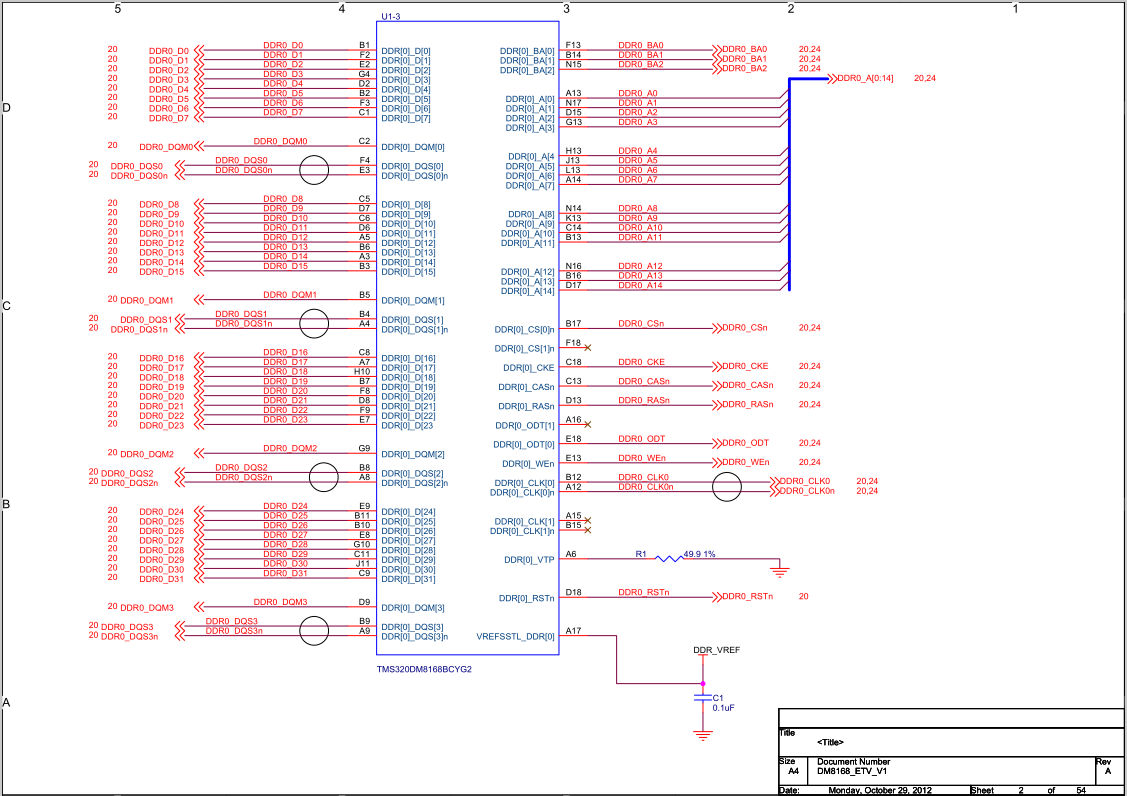Select the 49.9 1% resistor value
The width and height of the screenshot is (1127, 796).
coord(699,554)
